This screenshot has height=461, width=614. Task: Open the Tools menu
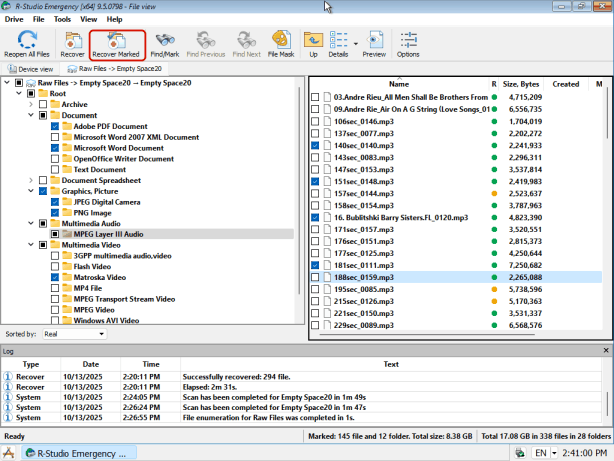pyautogui.click(x=62, y=19)
